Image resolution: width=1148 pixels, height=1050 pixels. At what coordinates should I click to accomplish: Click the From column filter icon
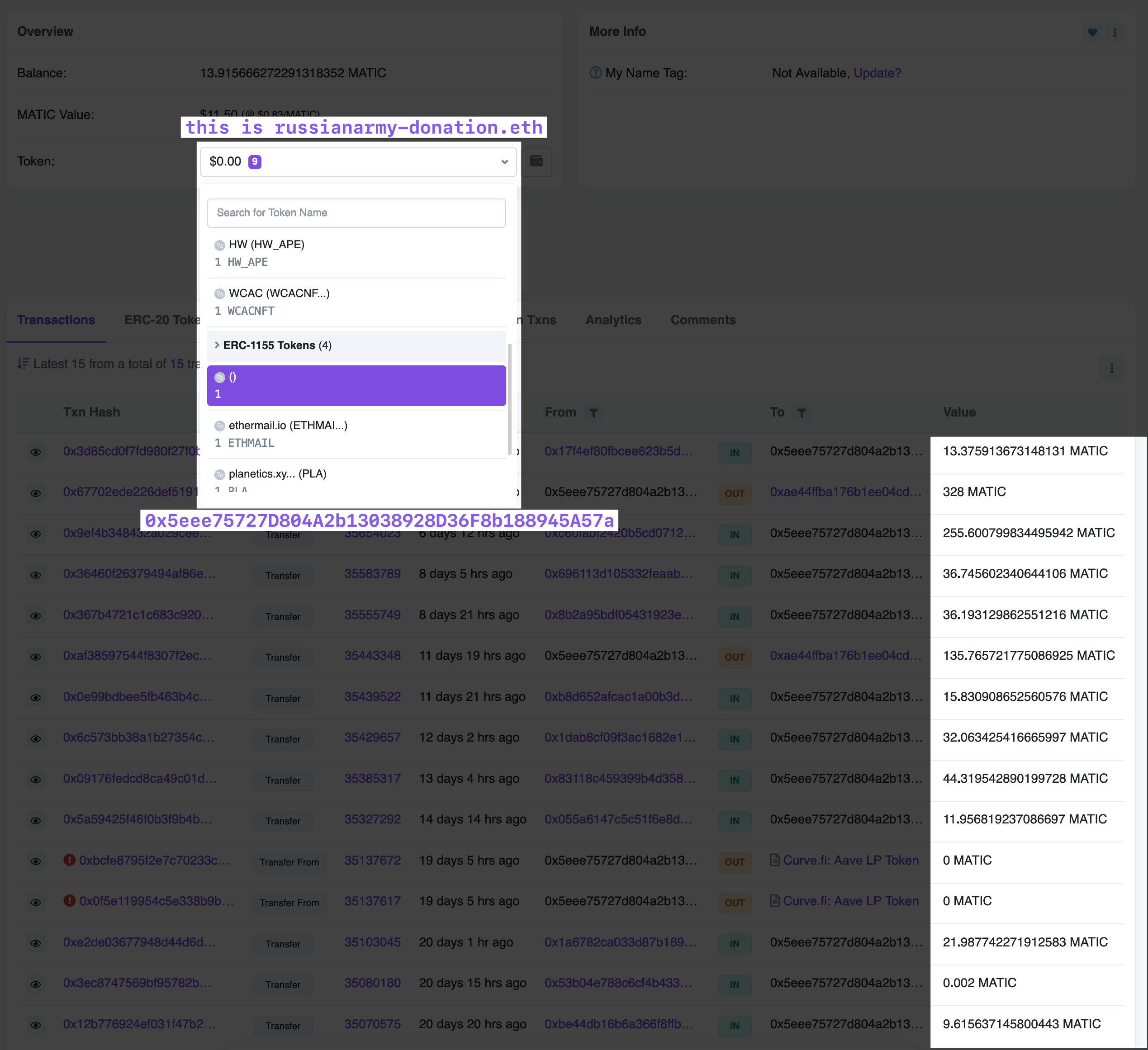(x=593, y=413)
